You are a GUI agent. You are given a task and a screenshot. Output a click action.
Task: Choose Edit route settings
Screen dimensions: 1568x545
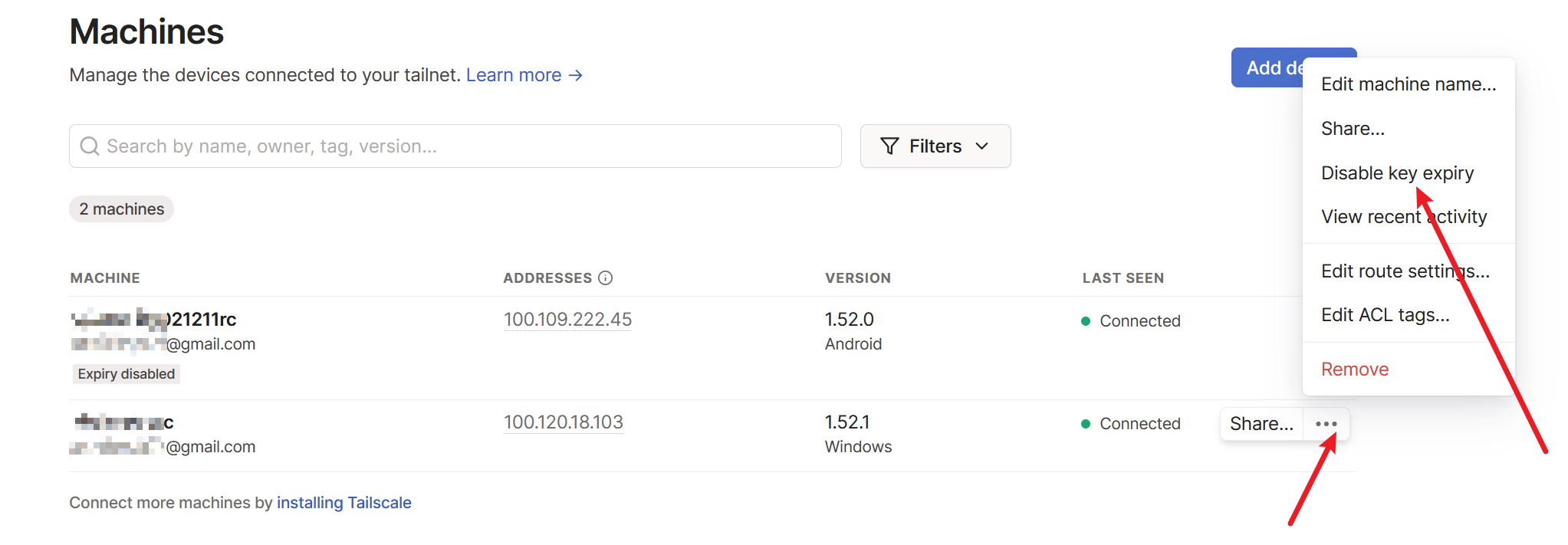[1405, 271]
